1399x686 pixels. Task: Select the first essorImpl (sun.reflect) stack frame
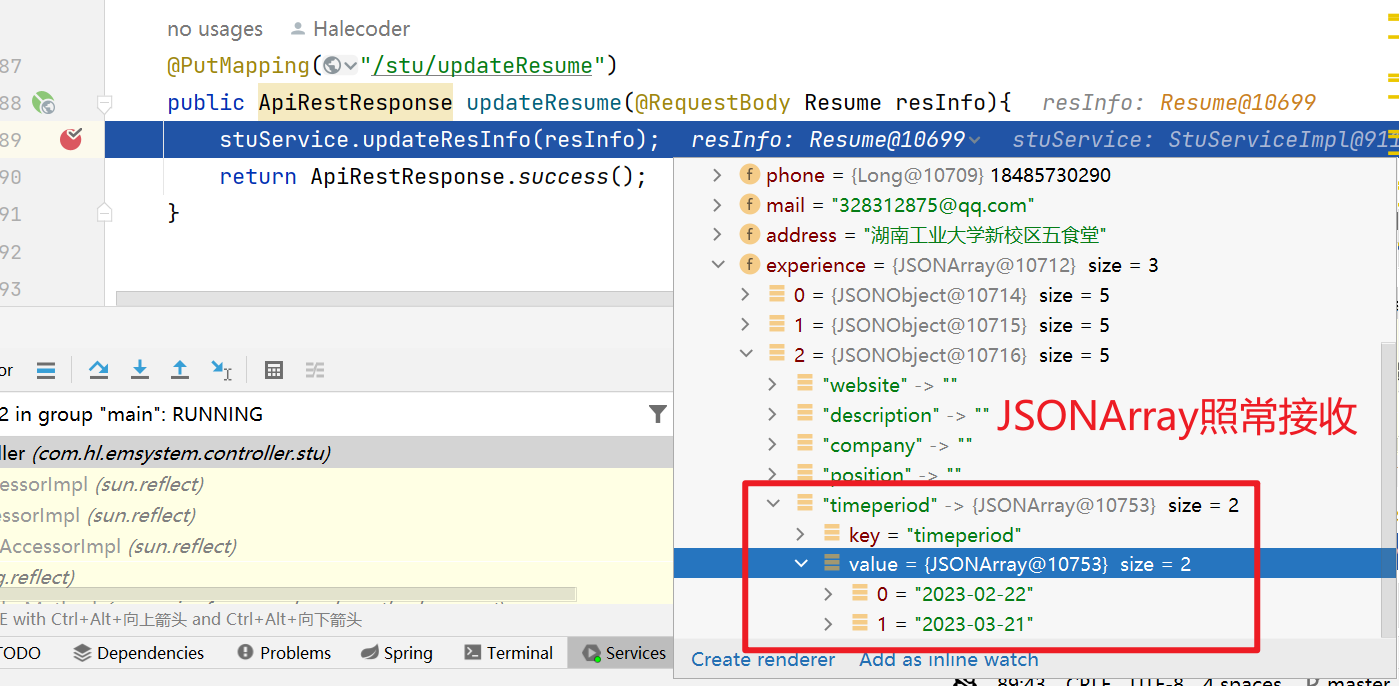point(336,484)
